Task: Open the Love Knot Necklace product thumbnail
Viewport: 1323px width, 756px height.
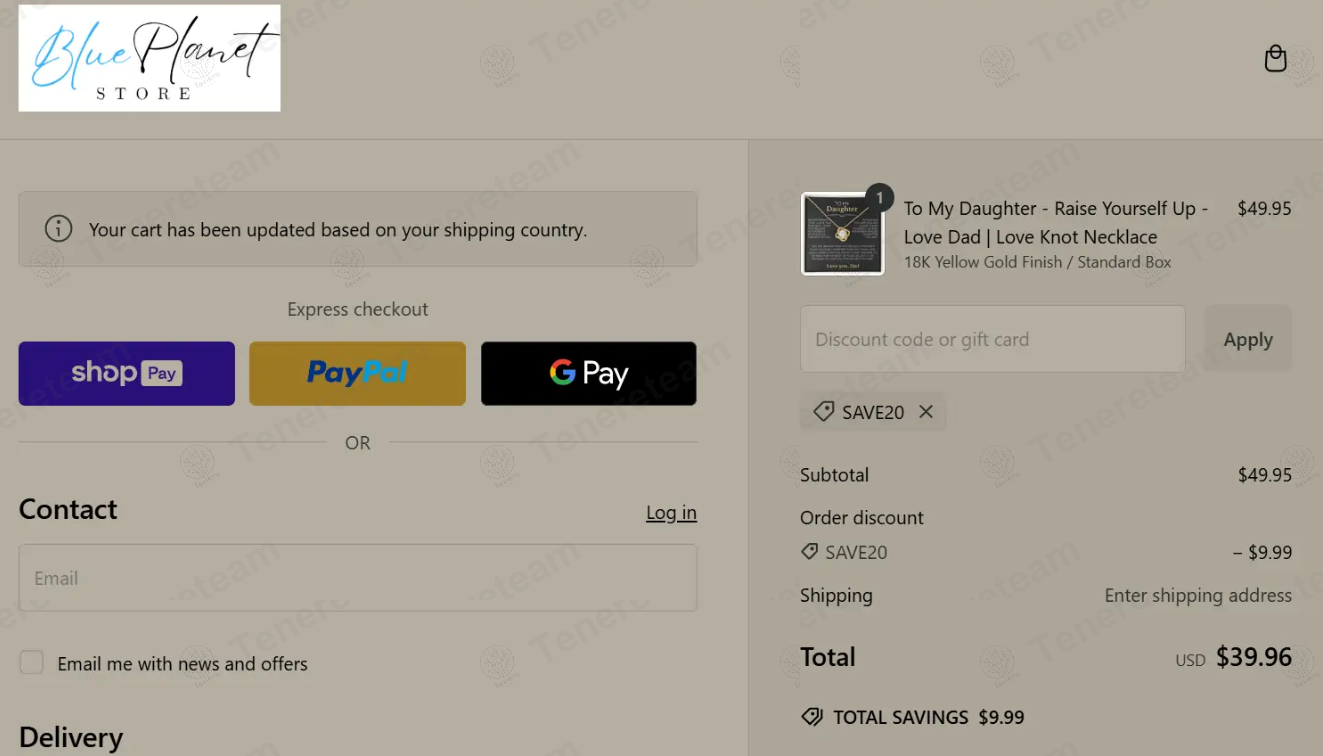Action: [x=842, y=234]
